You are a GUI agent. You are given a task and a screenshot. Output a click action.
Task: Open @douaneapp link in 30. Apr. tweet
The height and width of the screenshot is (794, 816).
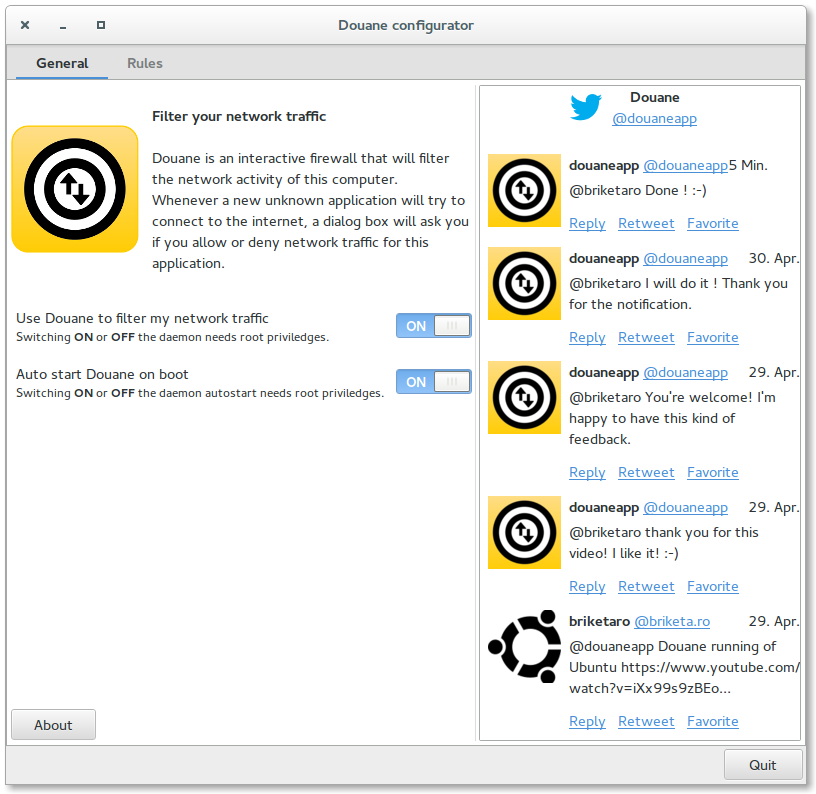coord(685,259)
